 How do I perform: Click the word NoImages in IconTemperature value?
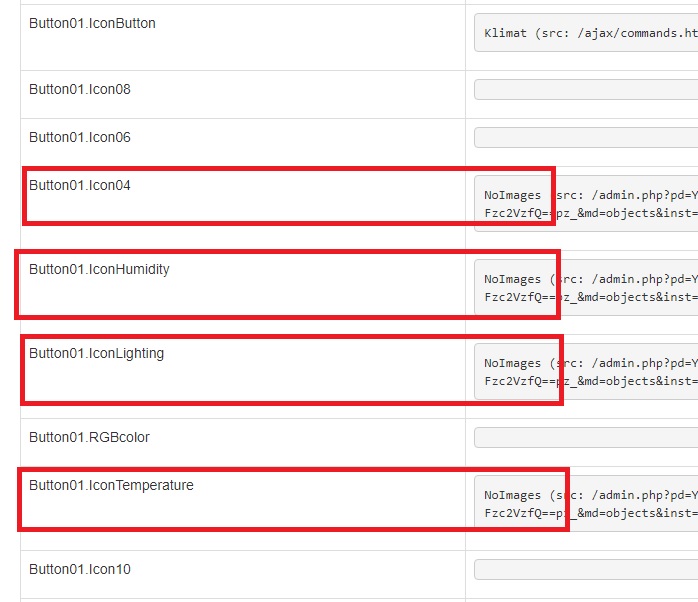tap(512, 495)
